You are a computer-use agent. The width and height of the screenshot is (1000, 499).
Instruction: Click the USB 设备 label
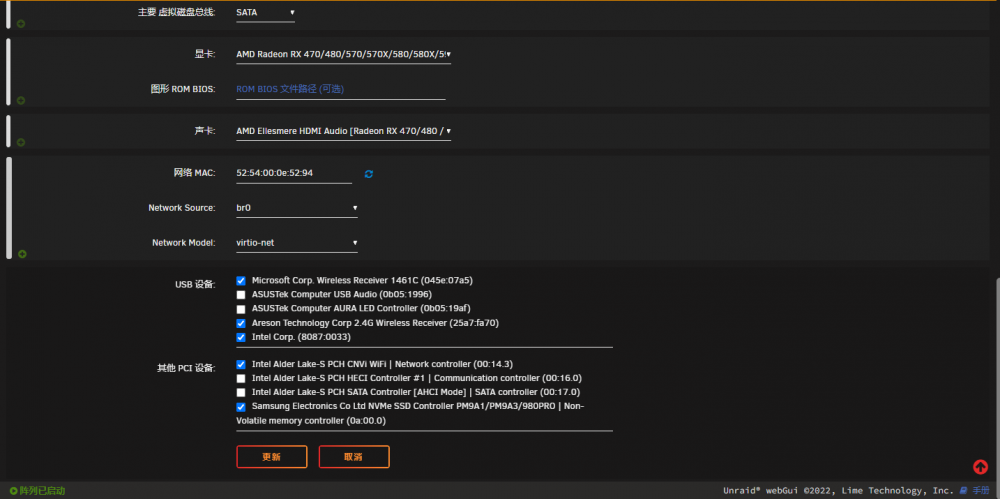point(196,284)
